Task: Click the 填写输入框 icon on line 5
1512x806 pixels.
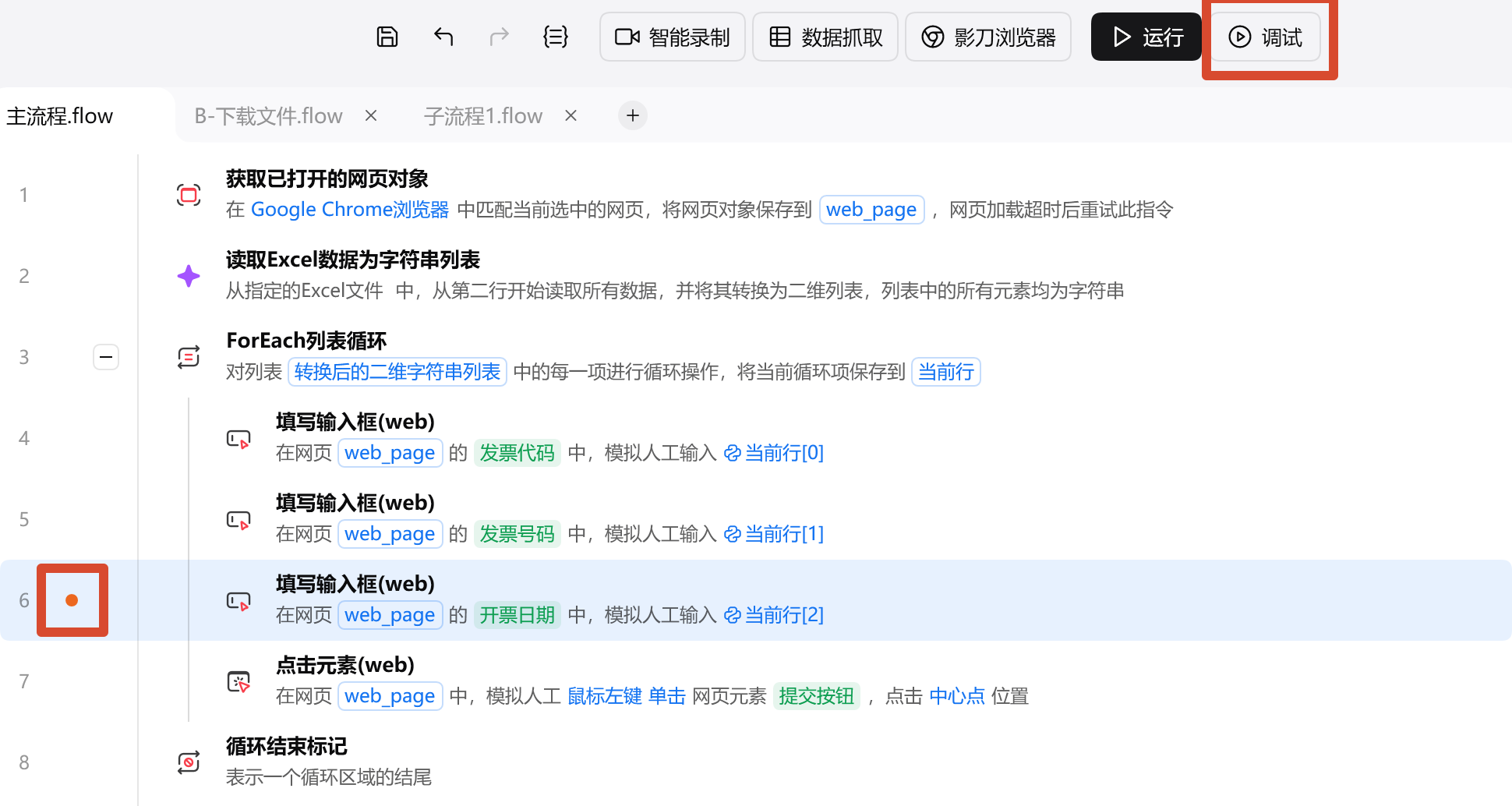Action: pyautogui.click(x=238, y=520)
